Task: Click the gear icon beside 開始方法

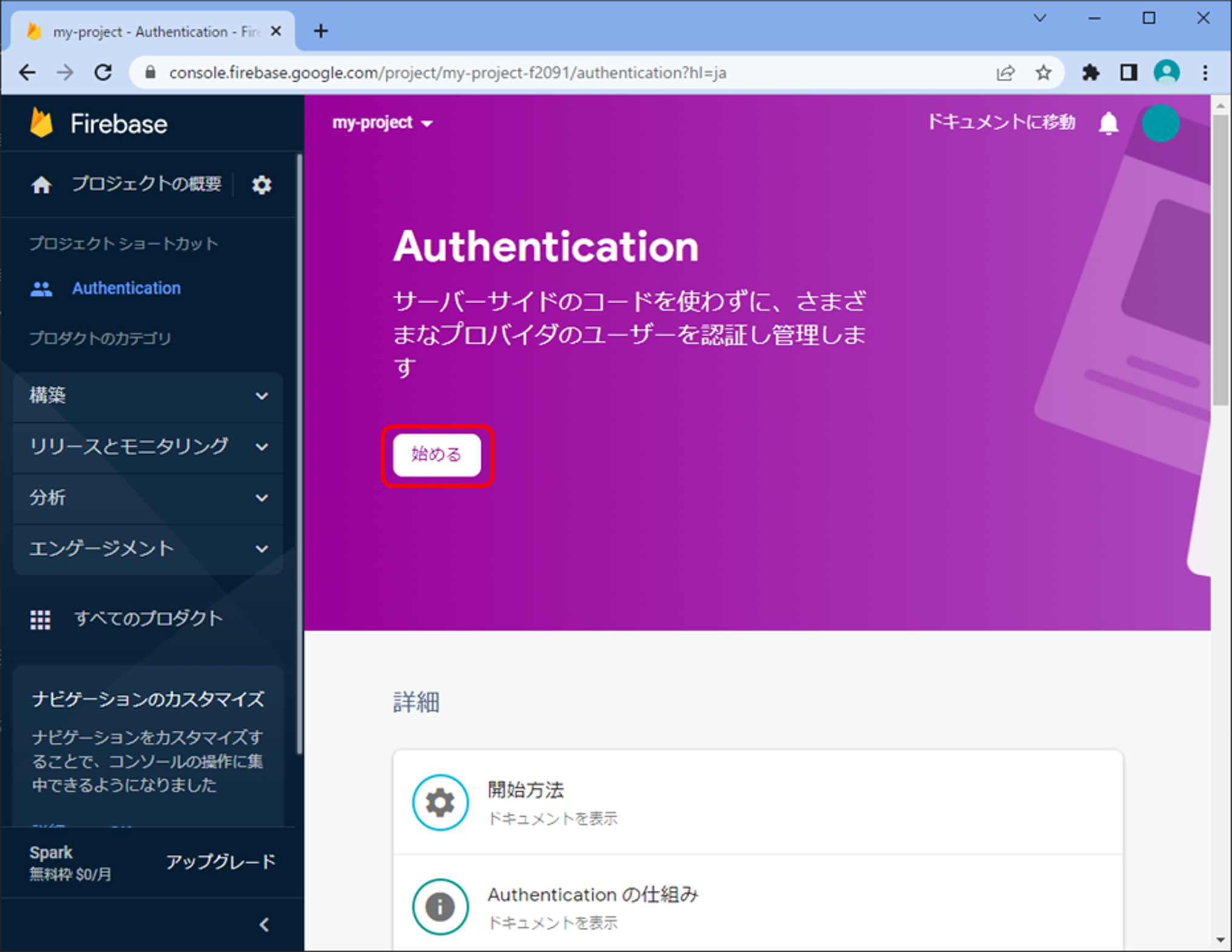Action: pyautogui.click(x=440, y=802)
